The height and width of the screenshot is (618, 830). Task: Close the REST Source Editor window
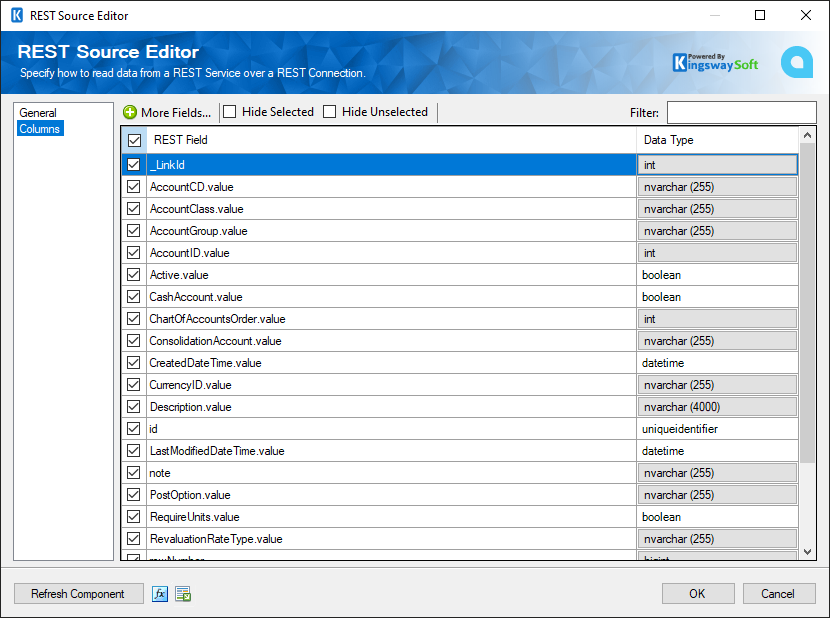[806, 15]
